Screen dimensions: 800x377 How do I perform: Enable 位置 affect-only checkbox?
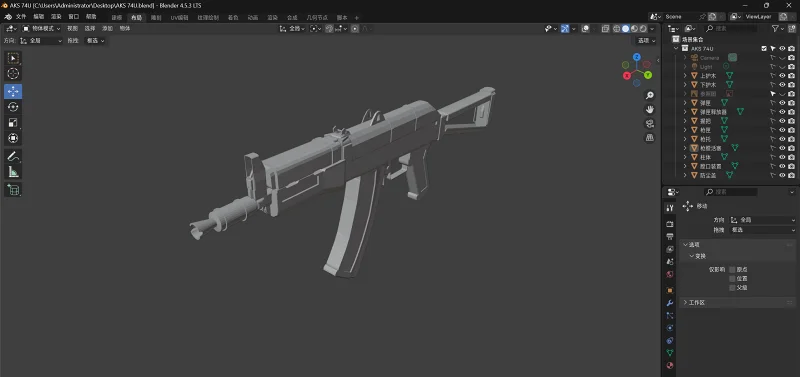click(732, 279)
